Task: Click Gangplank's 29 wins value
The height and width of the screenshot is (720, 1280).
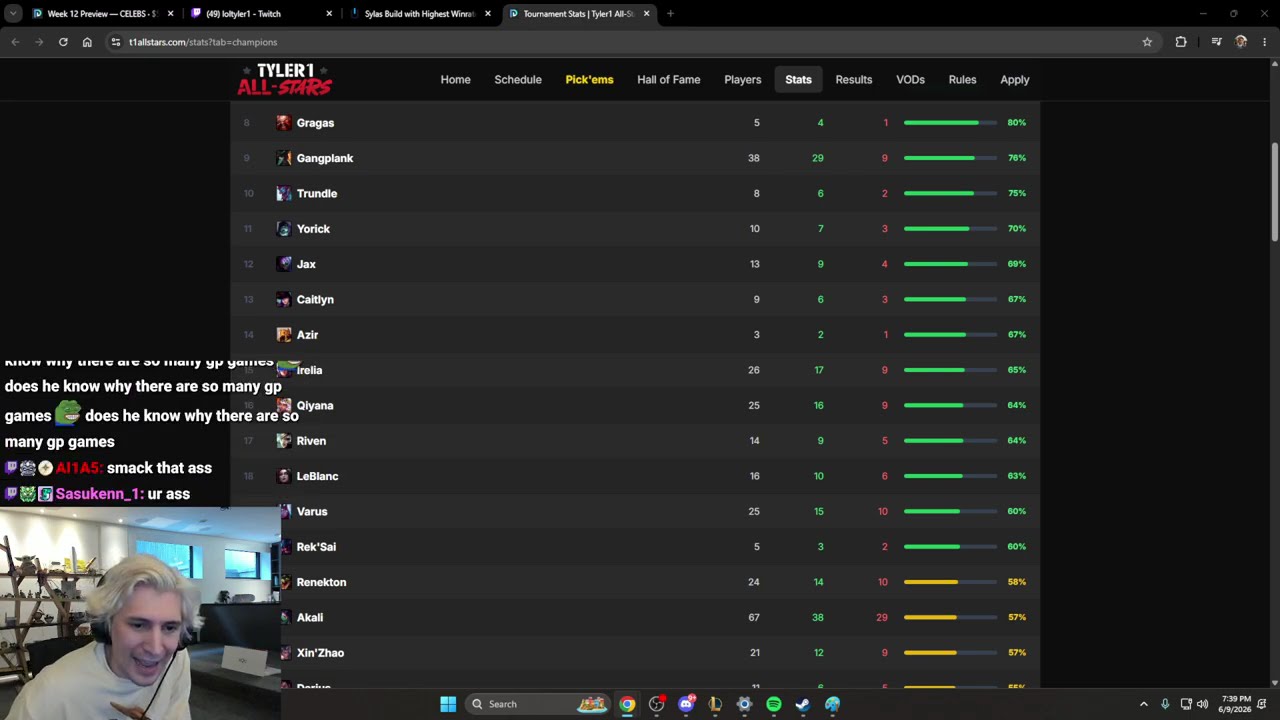Action: [x=818, y=158]
